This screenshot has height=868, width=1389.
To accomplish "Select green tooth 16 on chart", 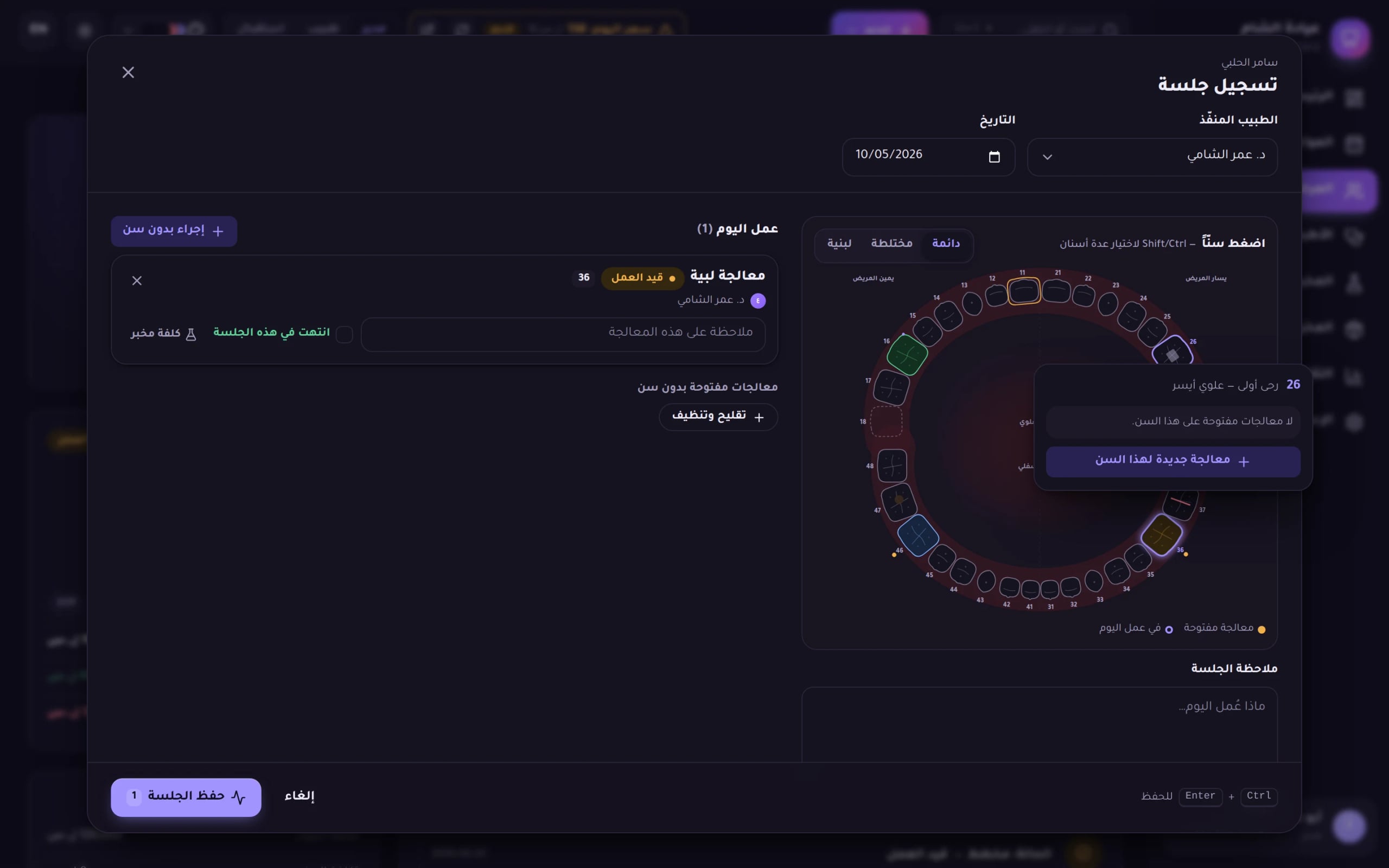I will pos(907,355).
